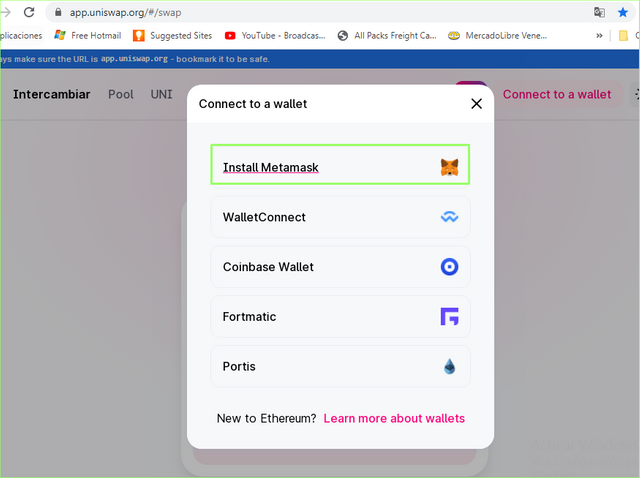The width and height of the screenshot is (640, 478).
Task: Click the WalletConnect blue wave icon
Action: (449, 217)
